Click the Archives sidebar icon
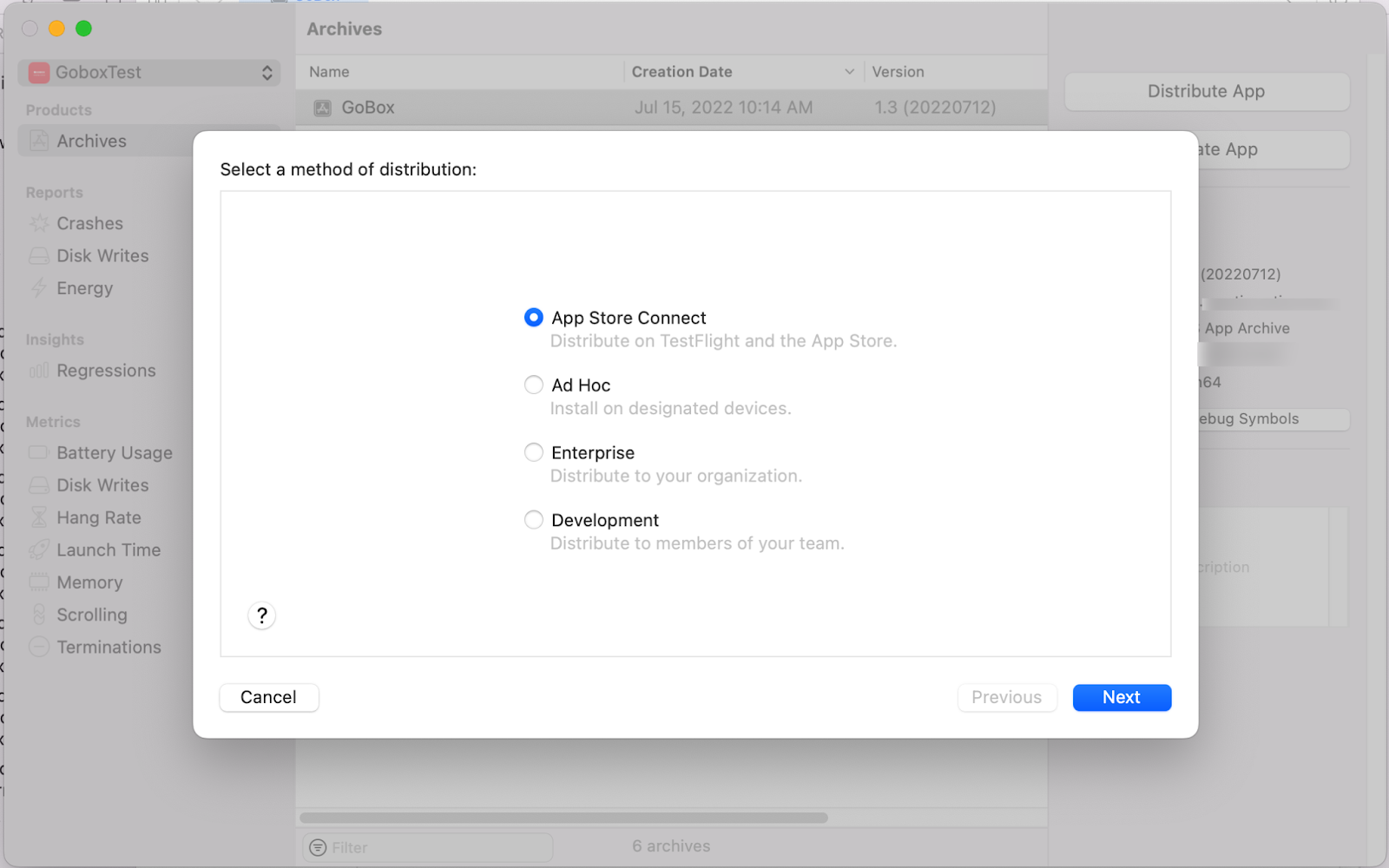Viewport: 1389px width, 868px height. point(39,141)
